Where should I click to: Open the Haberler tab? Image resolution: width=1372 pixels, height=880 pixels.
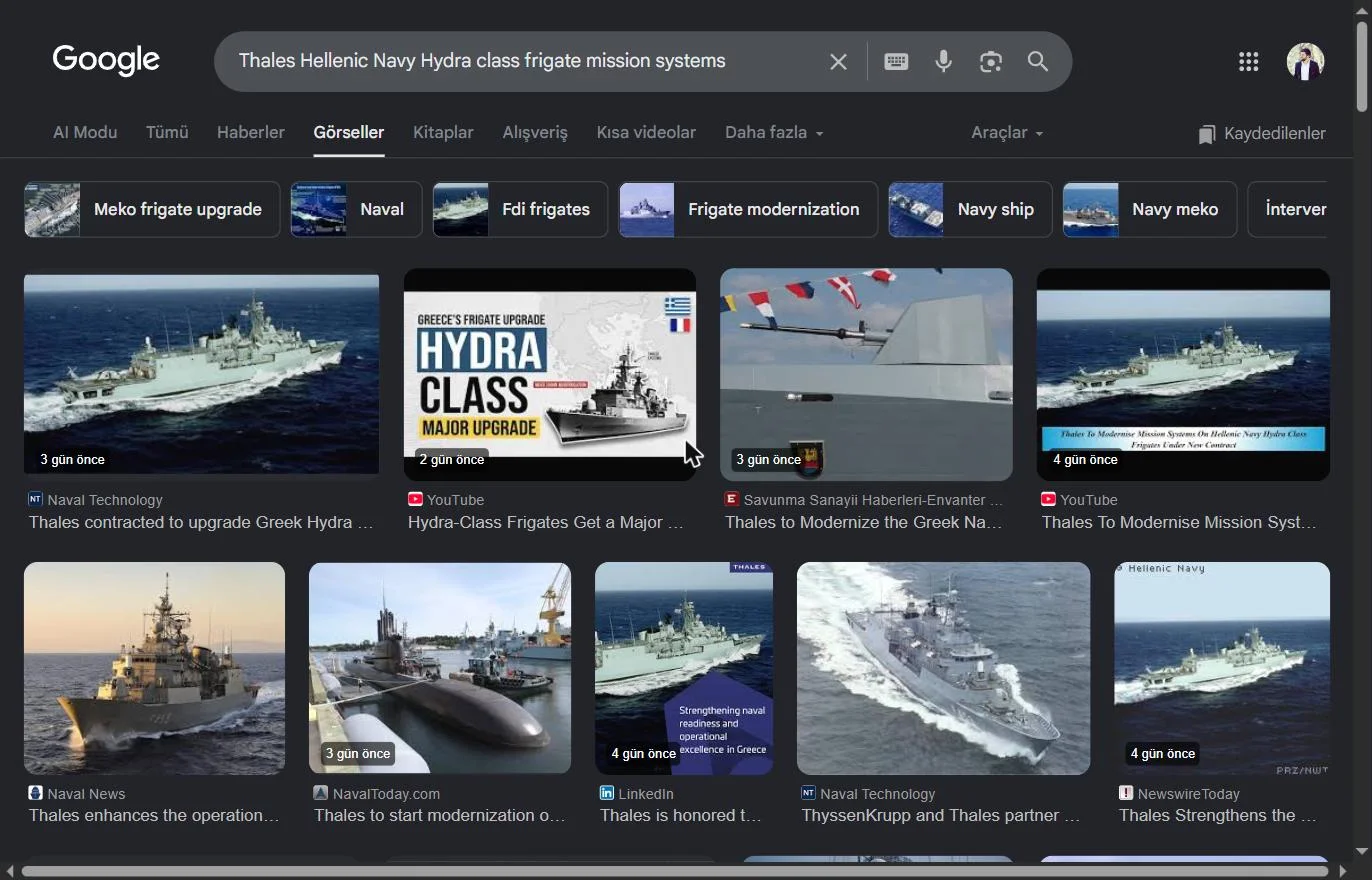(251, 132)
